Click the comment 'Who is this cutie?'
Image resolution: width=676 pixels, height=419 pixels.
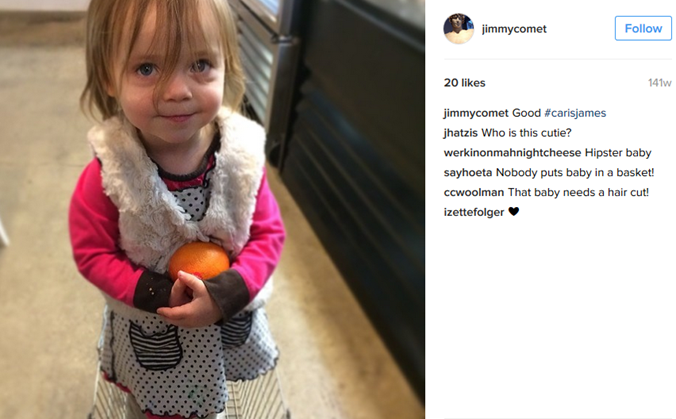coord(526,133)
